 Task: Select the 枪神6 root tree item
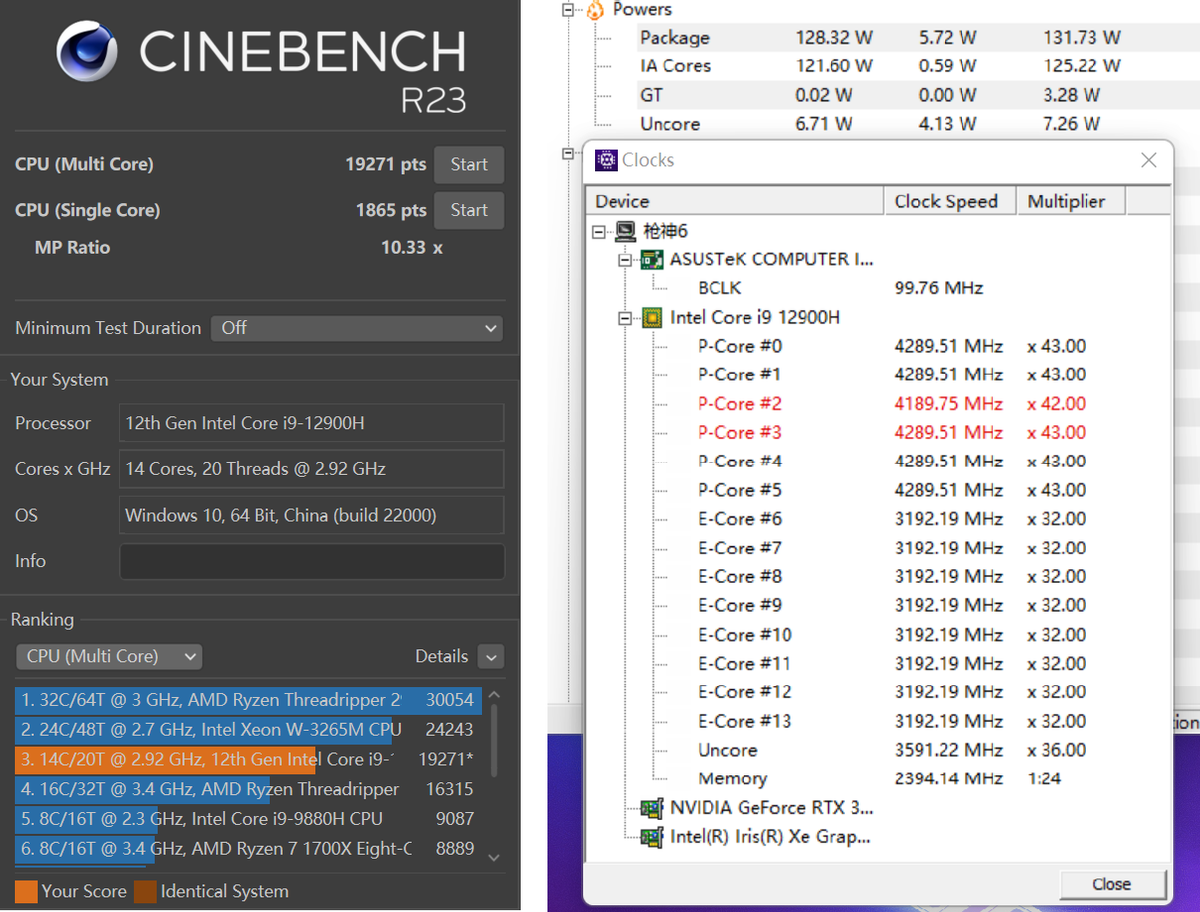pos(665,231)
